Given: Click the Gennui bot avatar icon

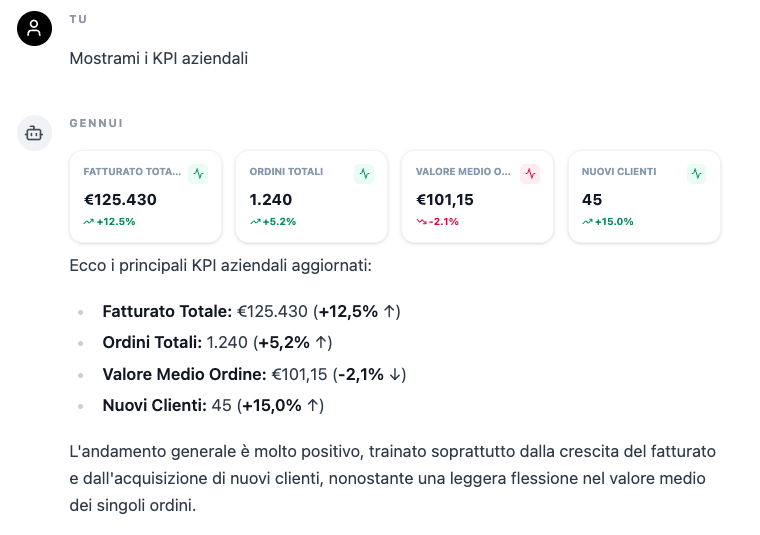Looking at the screenshot, I should click(x=34, y=133).
